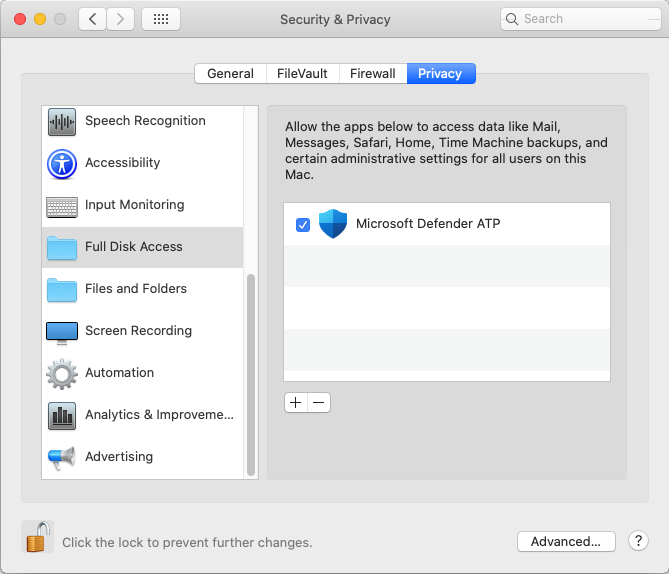
Task: Select the Full Disk Access label
Action: 134,247
